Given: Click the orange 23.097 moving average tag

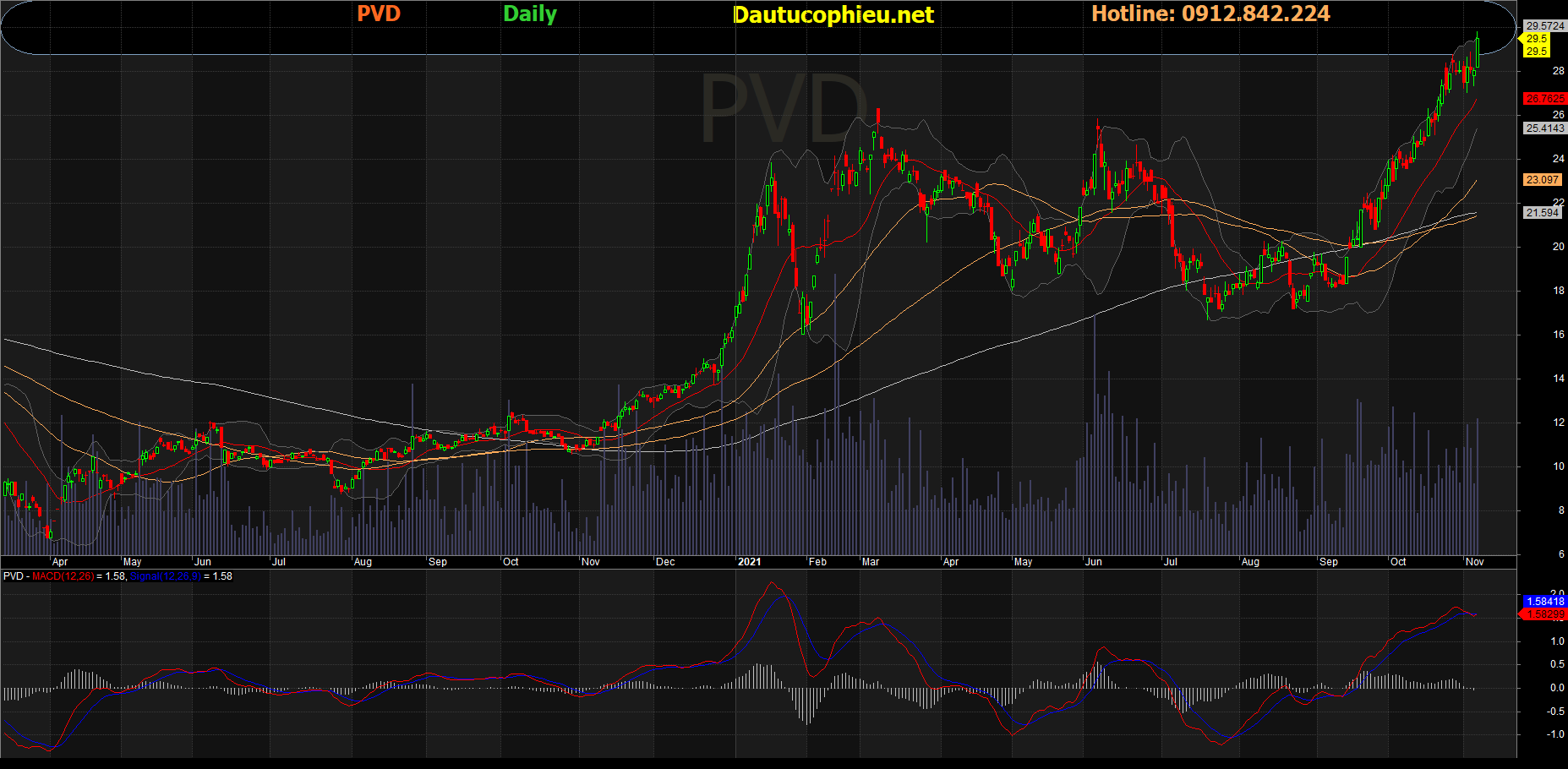Looking at the screenshot, I should pyautogui.click(x=1543, y=180).
